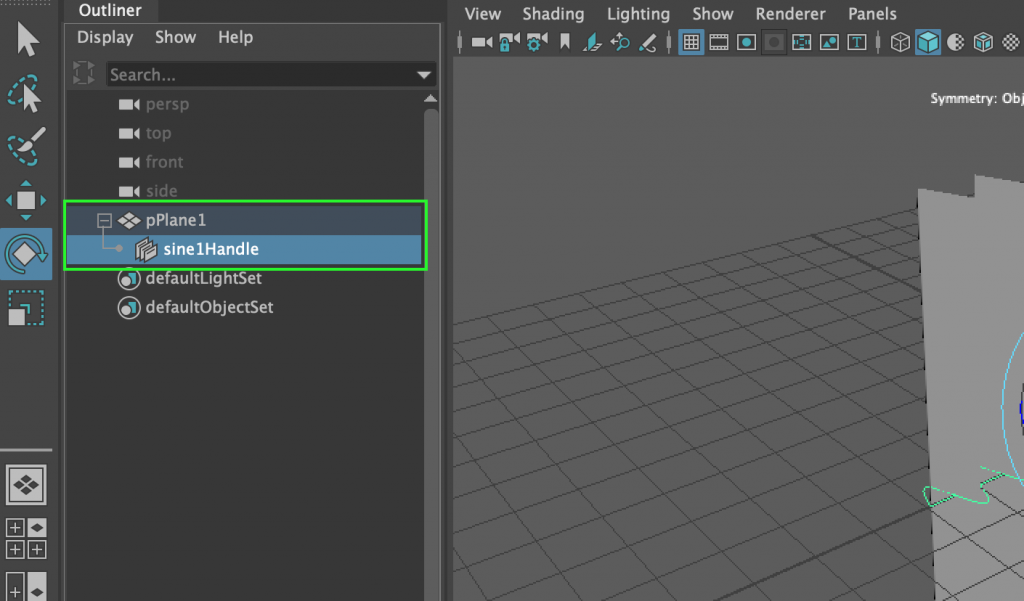Screen dimensions: 1024x601
Task: Select defaultLightSet in the Outliner
Action: pyautogui.click(x=203, y=278)
